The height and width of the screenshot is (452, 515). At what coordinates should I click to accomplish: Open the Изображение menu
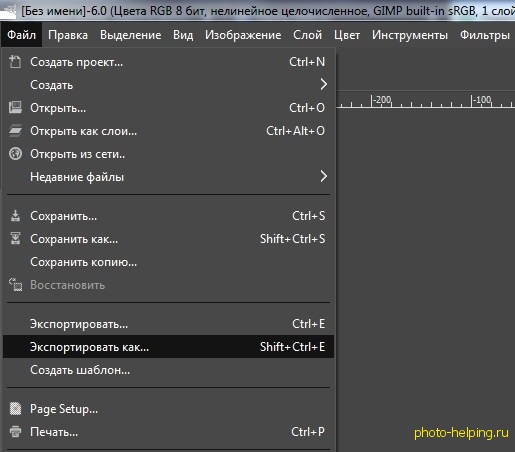coord(243,35)
